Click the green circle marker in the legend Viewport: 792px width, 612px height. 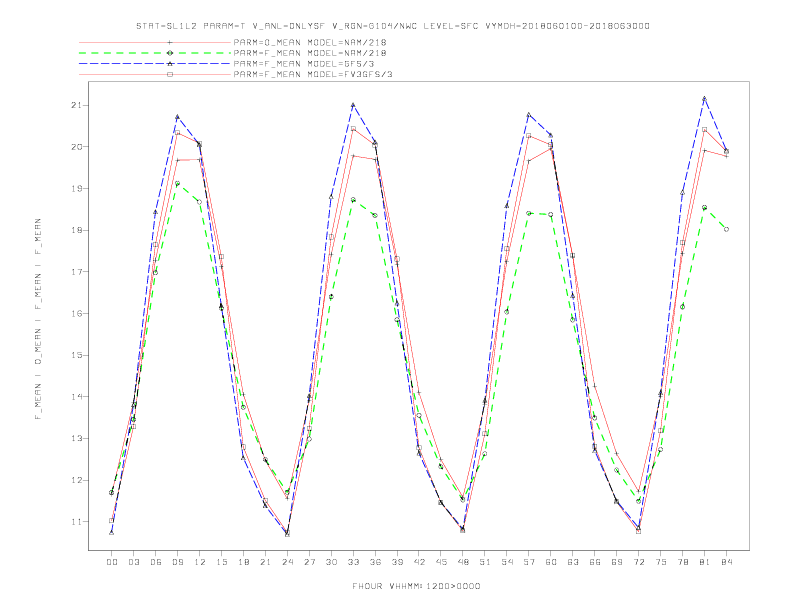click(x=170, y=53)
